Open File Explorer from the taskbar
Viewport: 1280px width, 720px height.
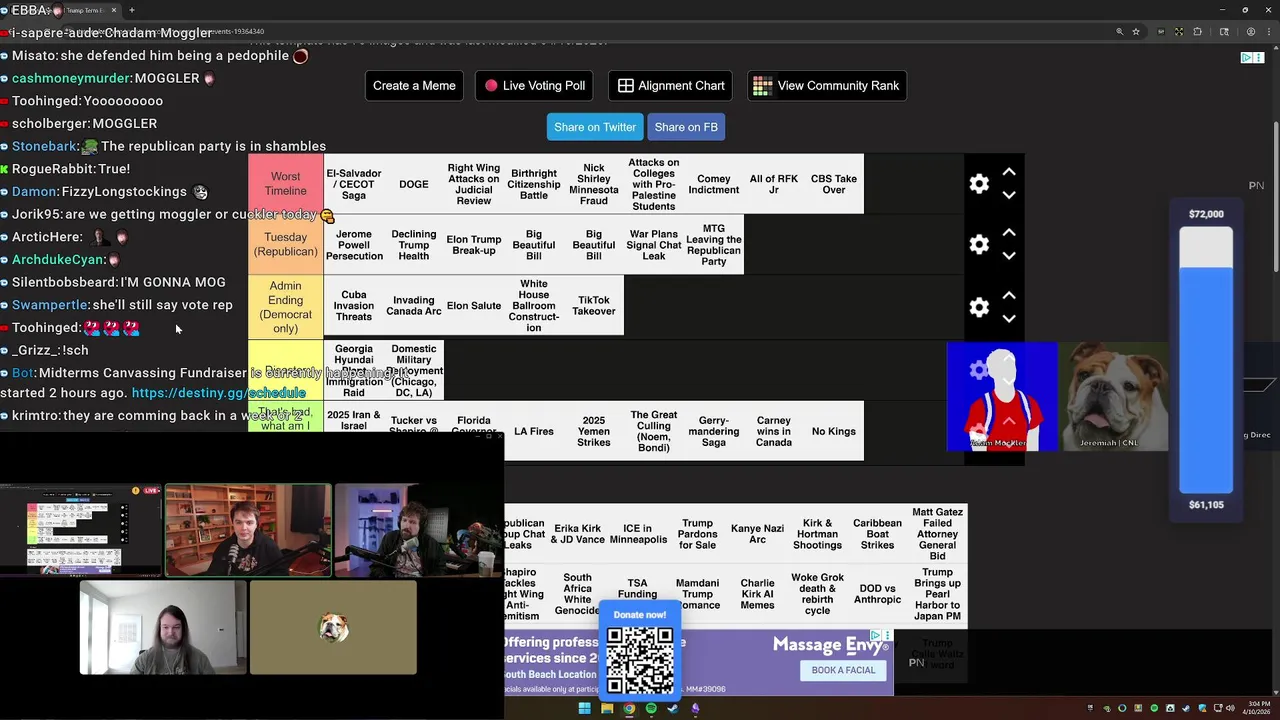[607, 709]
